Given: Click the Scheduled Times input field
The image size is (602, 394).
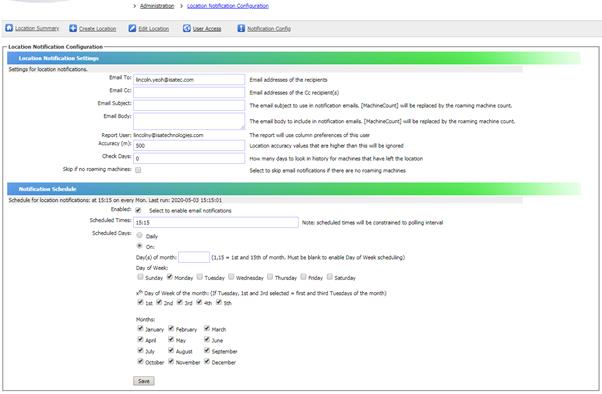Looking at the screenshot, I should 216,222.
